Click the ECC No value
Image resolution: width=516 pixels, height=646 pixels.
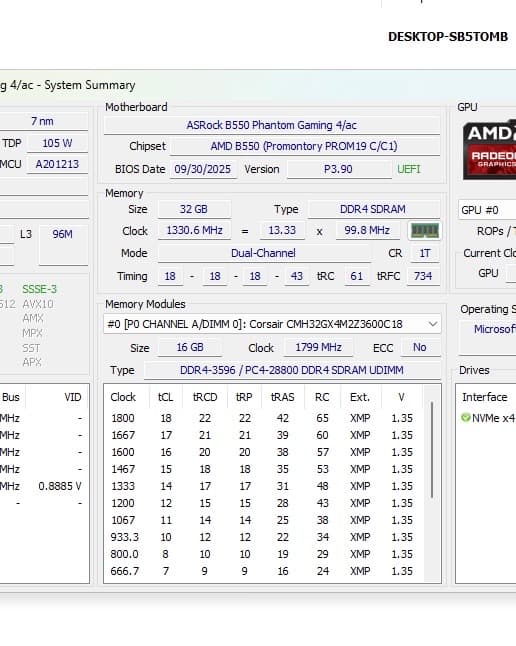click(420, 347)
